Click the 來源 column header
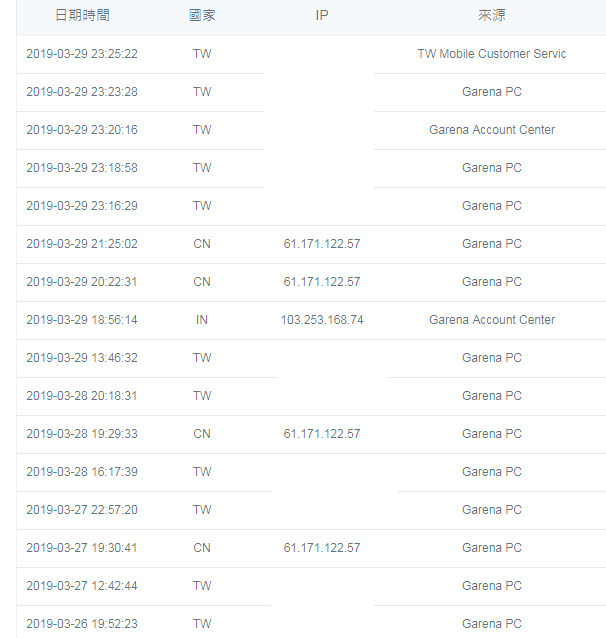Screen dimensions: 606x638 (492, 16)
